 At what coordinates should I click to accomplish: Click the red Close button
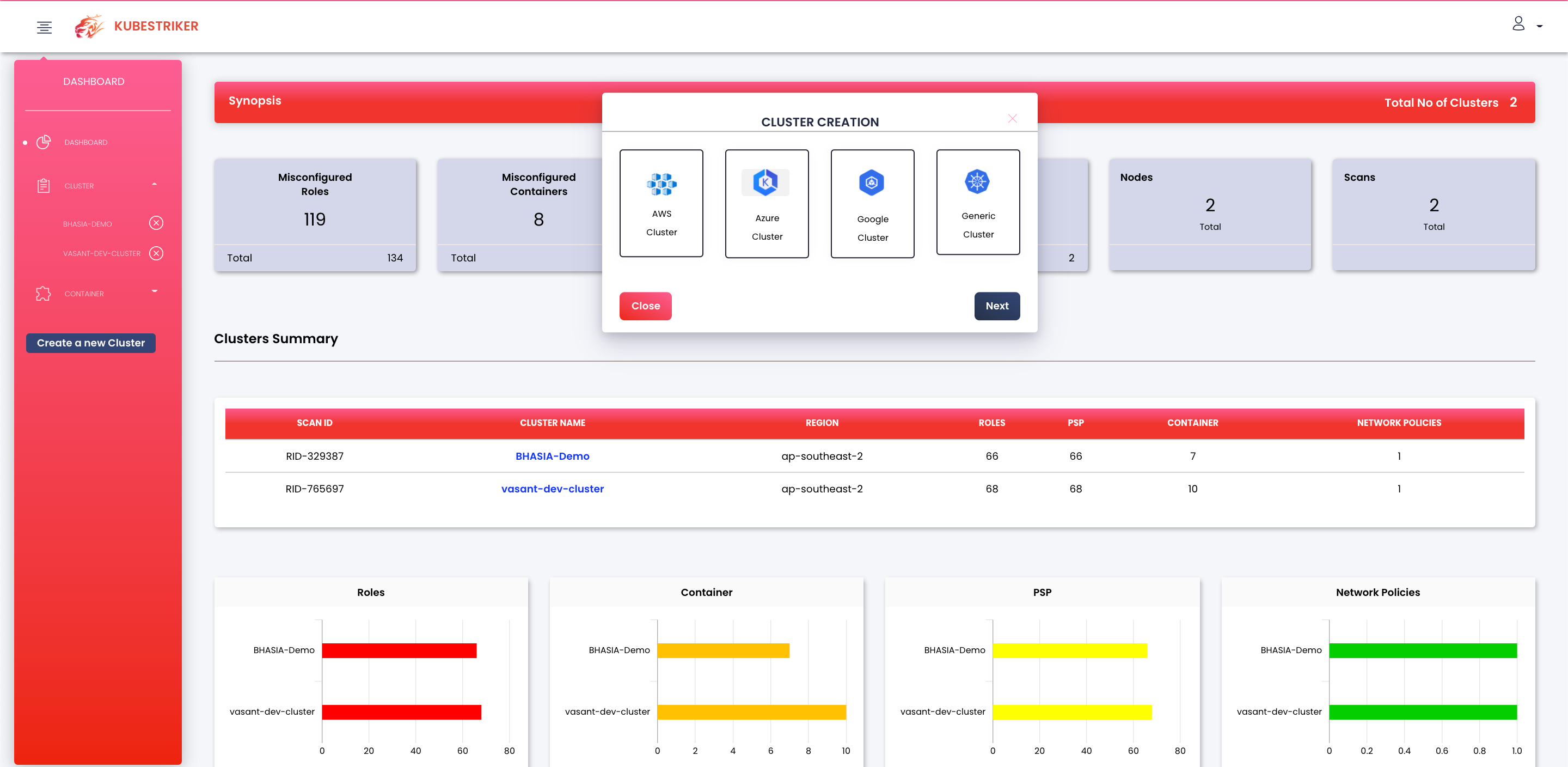tap(645, 306)
